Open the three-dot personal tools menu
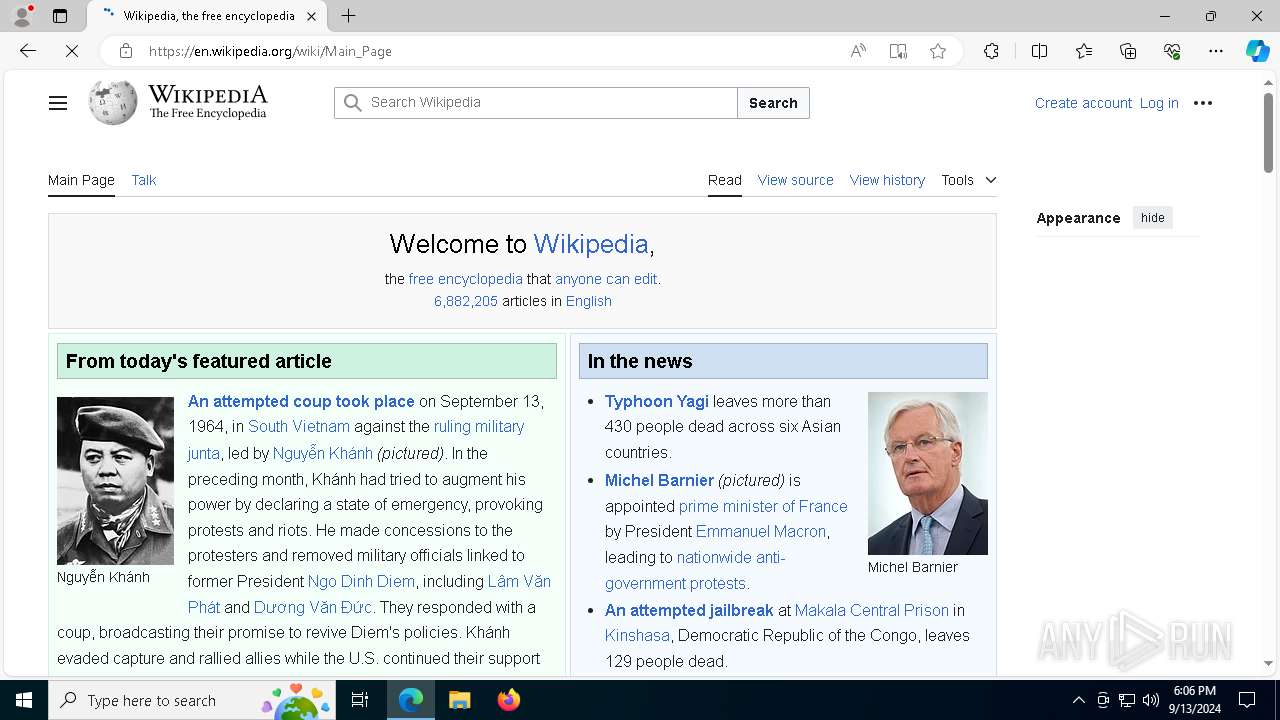Screen dimensions: 1280x720 tap(1203, 103)
